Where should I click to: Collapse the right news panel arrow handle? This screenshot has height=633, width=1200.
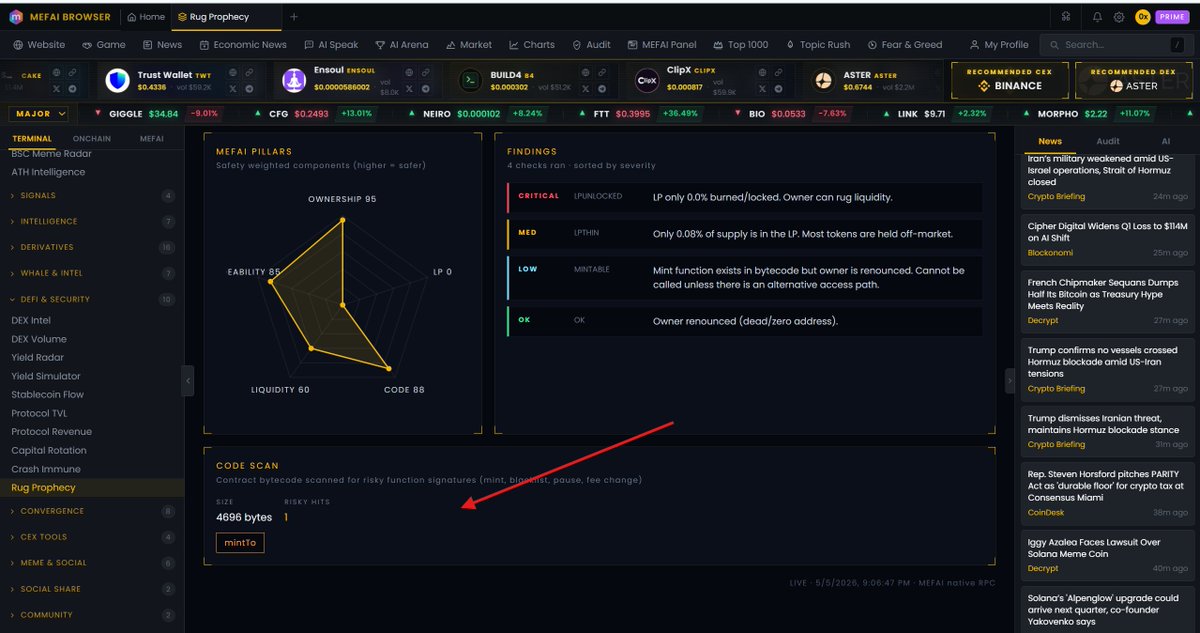pyautogui.click(x=1009, y=380)
